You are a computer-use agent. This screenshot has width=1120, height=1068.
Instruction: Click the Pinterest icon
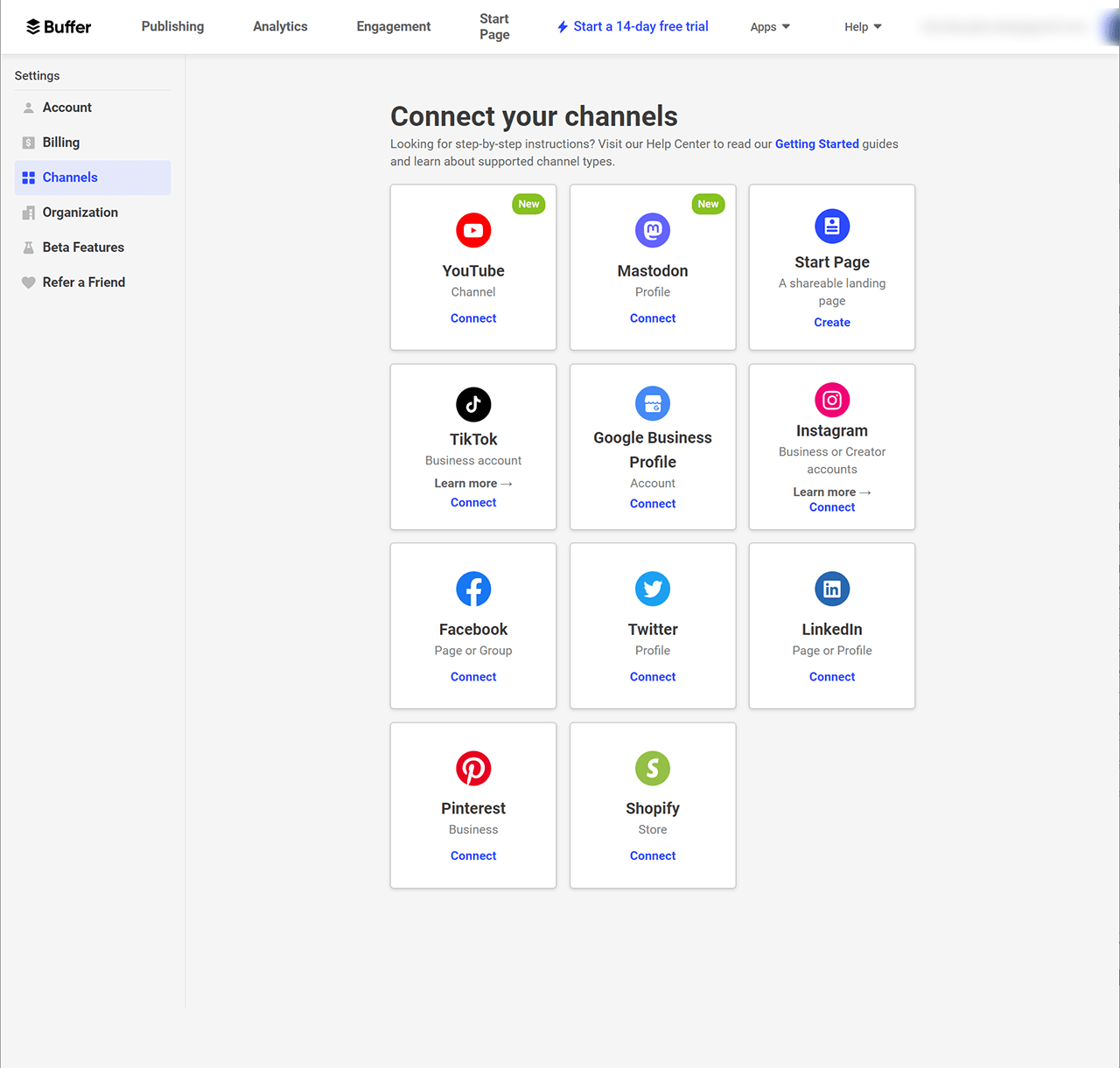click(x=473, y=769)
